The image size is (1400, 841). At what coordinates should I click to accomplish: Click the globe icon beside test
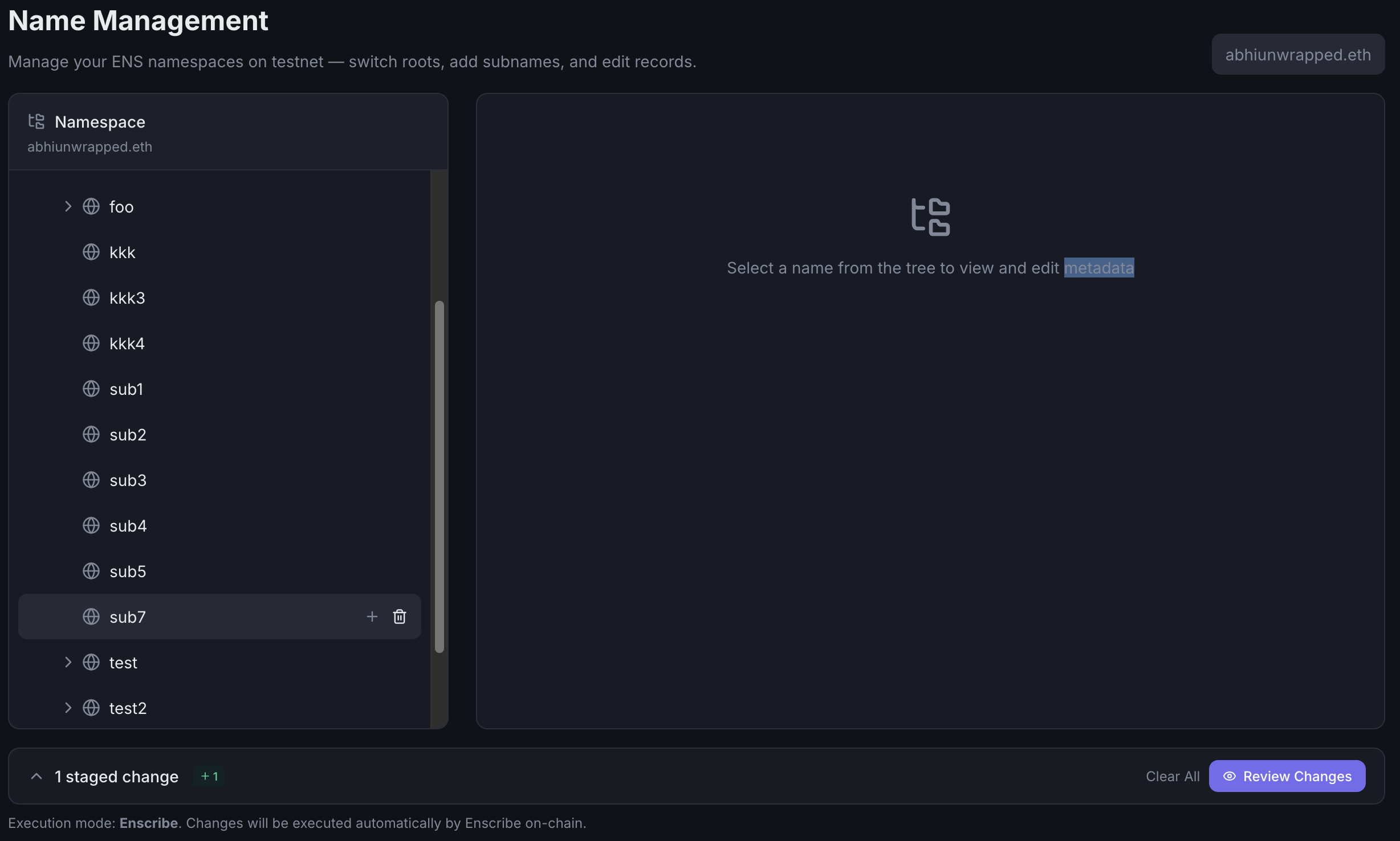click(x=91, y=662)
